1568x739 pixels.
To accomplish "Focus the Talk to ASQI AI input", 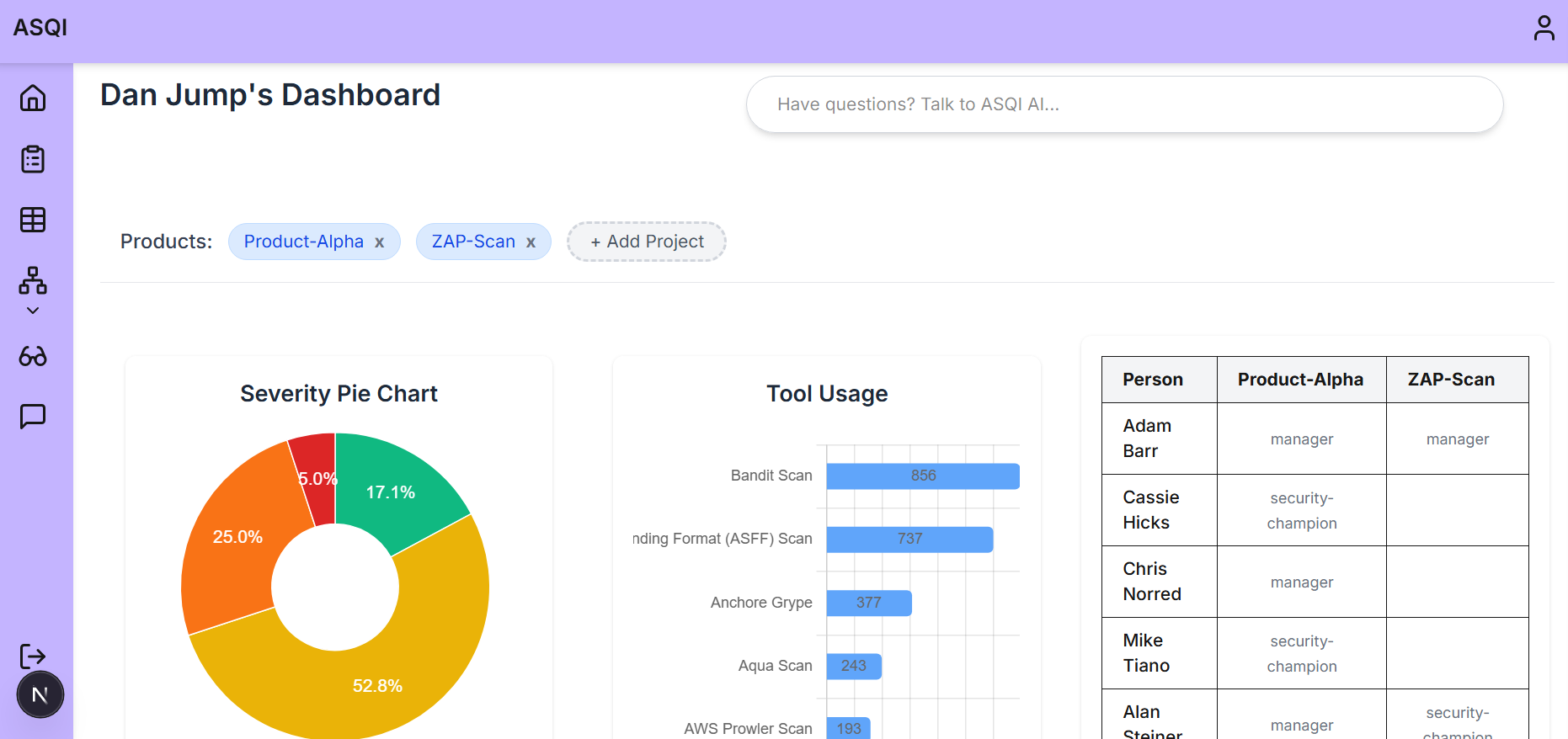I will click(x=1124, y=104).
